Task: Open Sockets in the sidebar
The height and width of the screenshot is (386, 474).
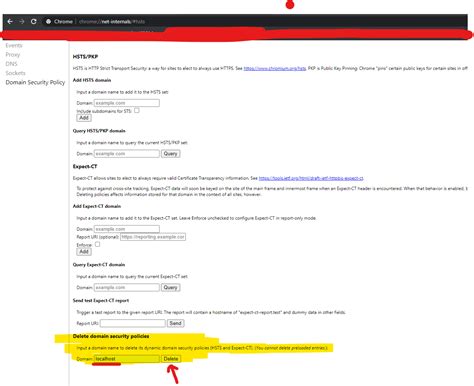Action: coord(15,73)
